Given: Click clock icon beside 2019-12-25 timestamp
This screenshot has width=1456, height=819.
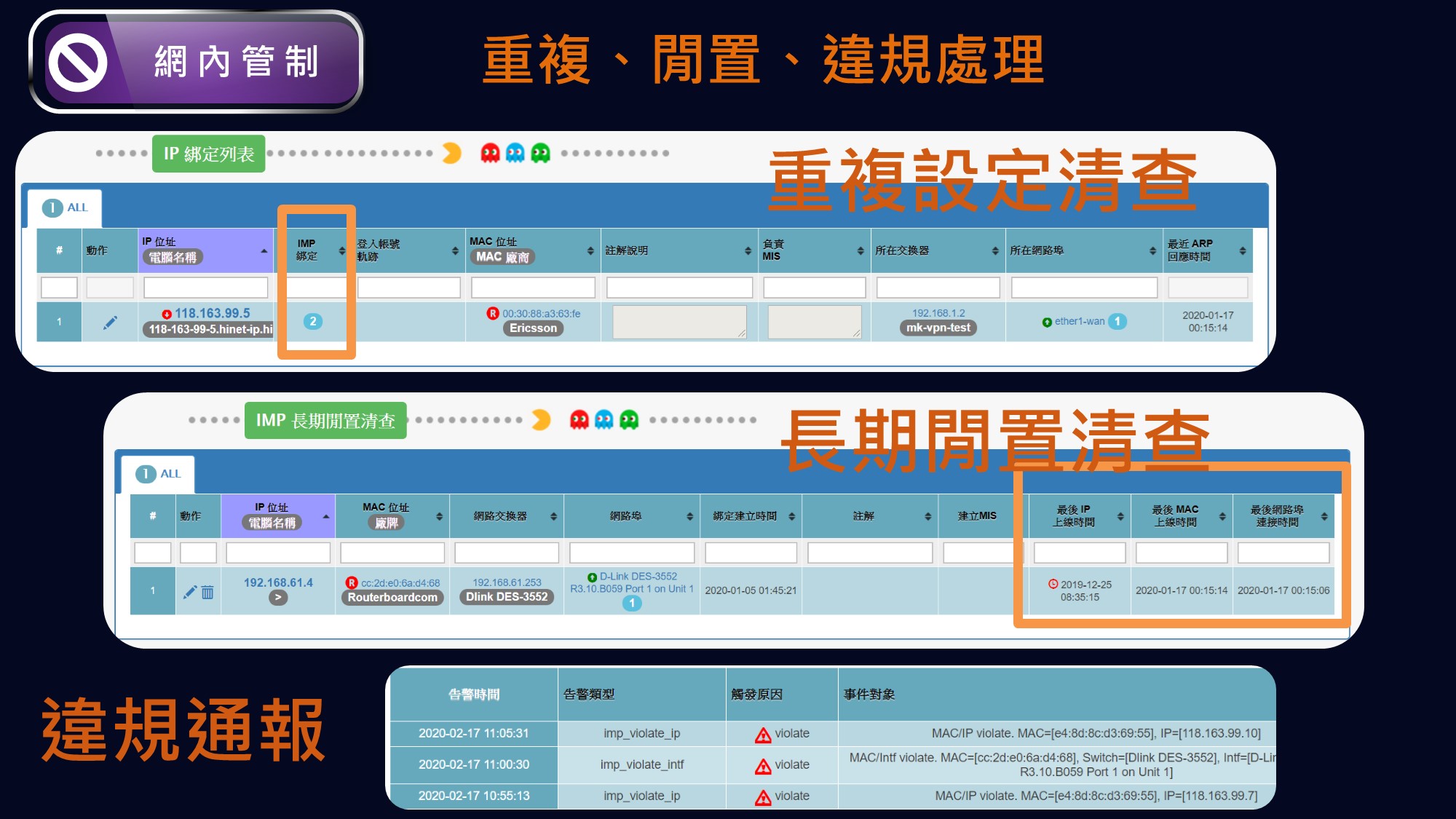Looking at the screenshot, I should click(1053, 584).
